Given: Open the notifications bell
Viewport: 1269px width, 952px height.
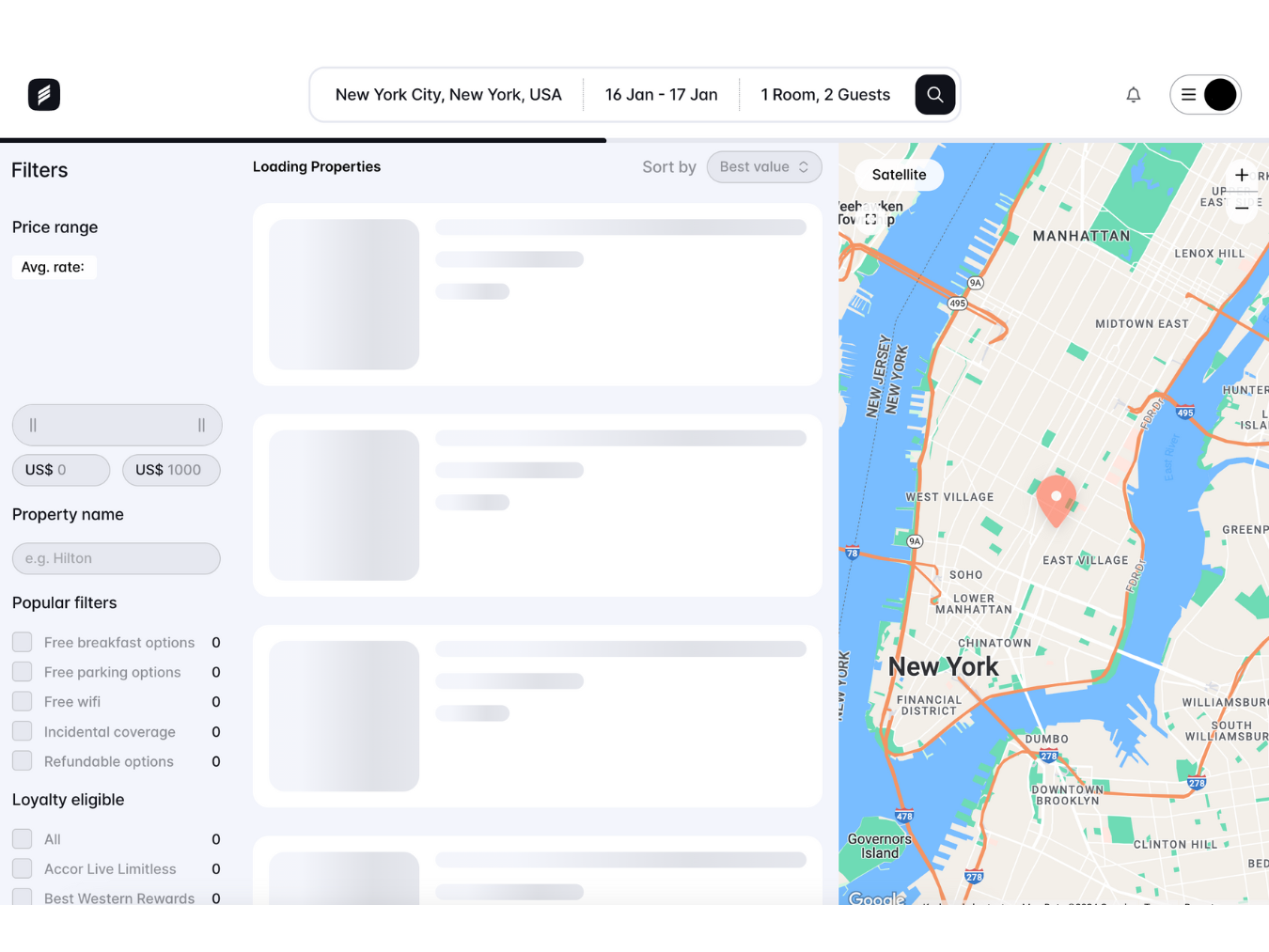Looking at the screenshot, I should [x=1133, y=95].
